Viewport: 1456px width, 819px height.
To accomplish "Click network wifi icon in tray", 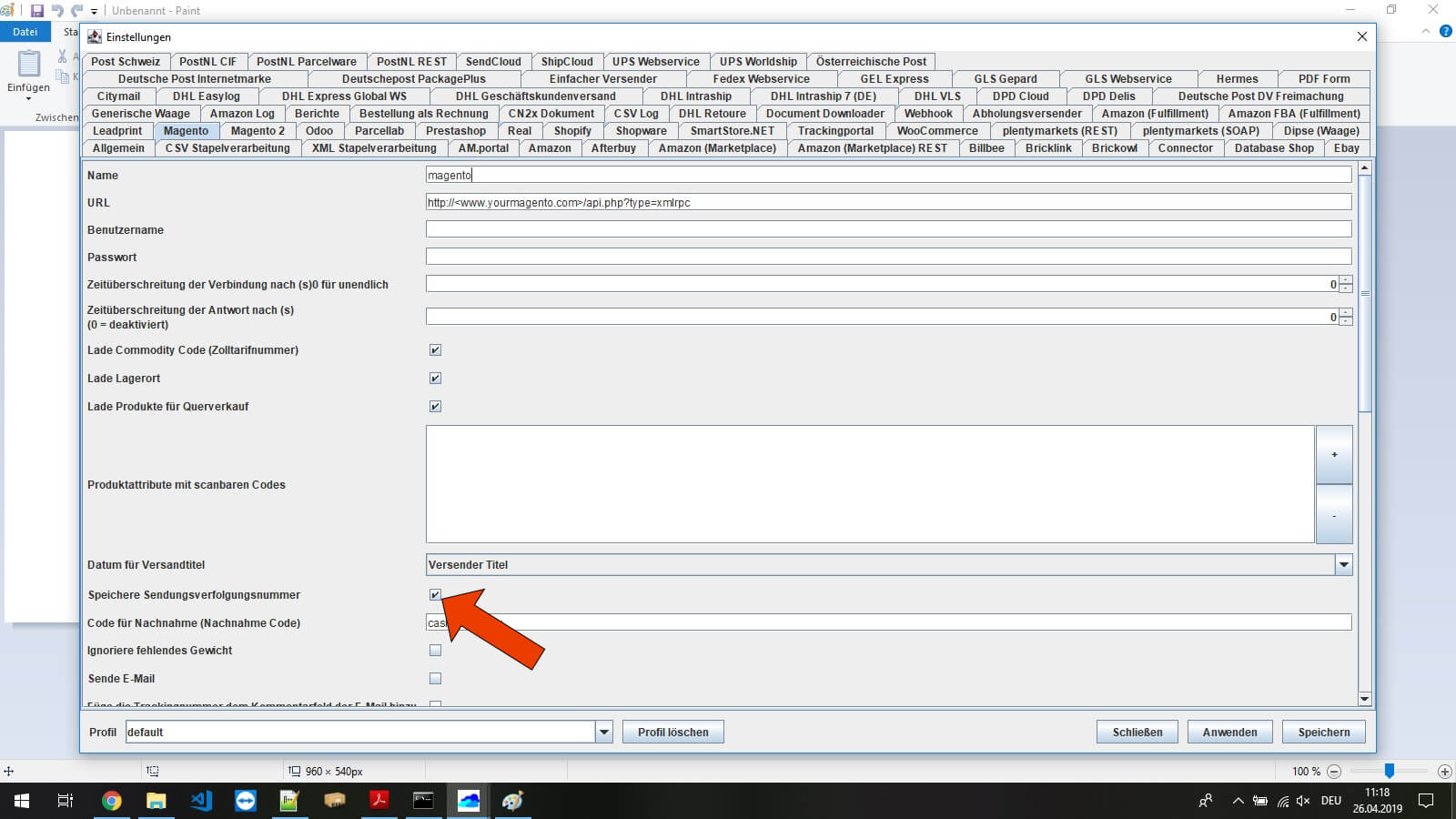I will [x=1282, y=801].
